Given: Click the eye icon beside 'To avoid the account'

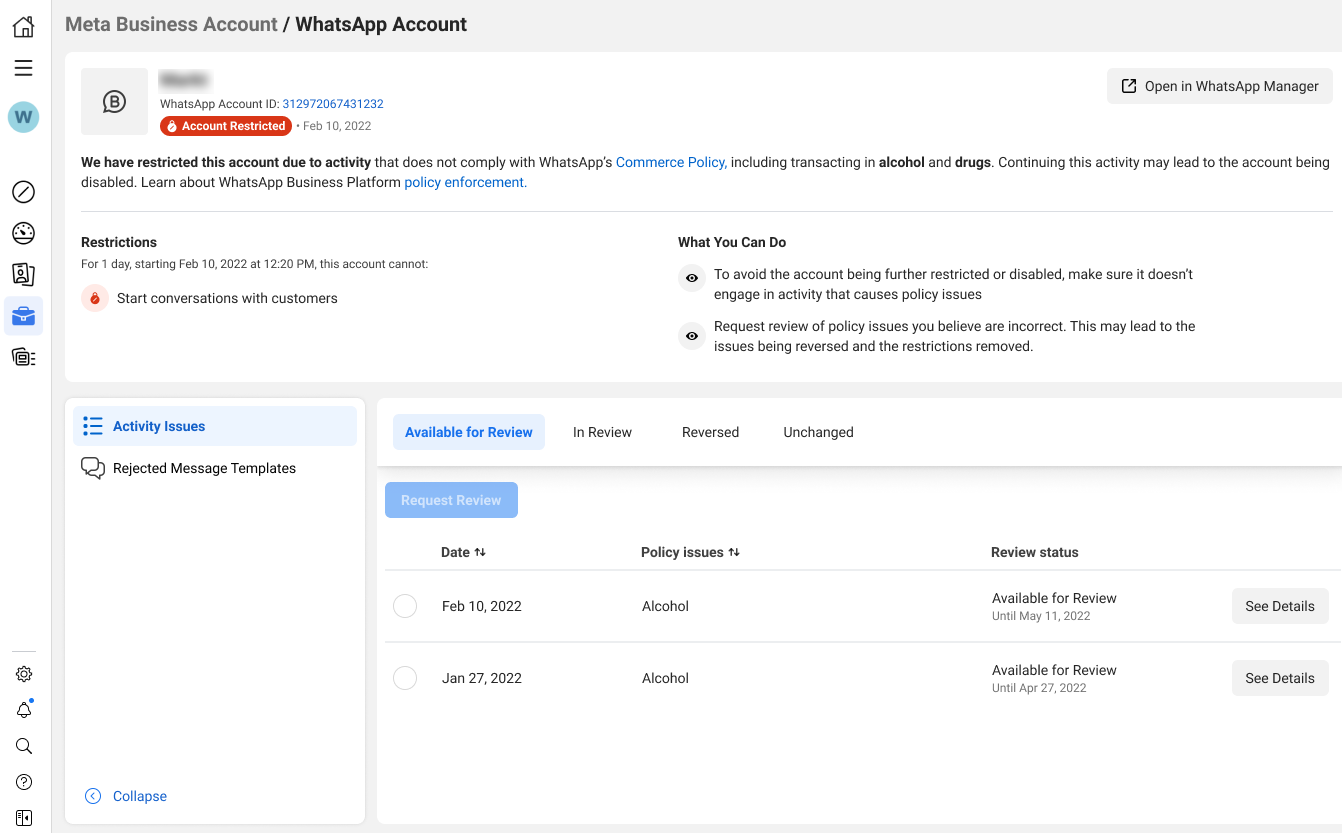Looking at the screenshot, I should click(692, 278).
